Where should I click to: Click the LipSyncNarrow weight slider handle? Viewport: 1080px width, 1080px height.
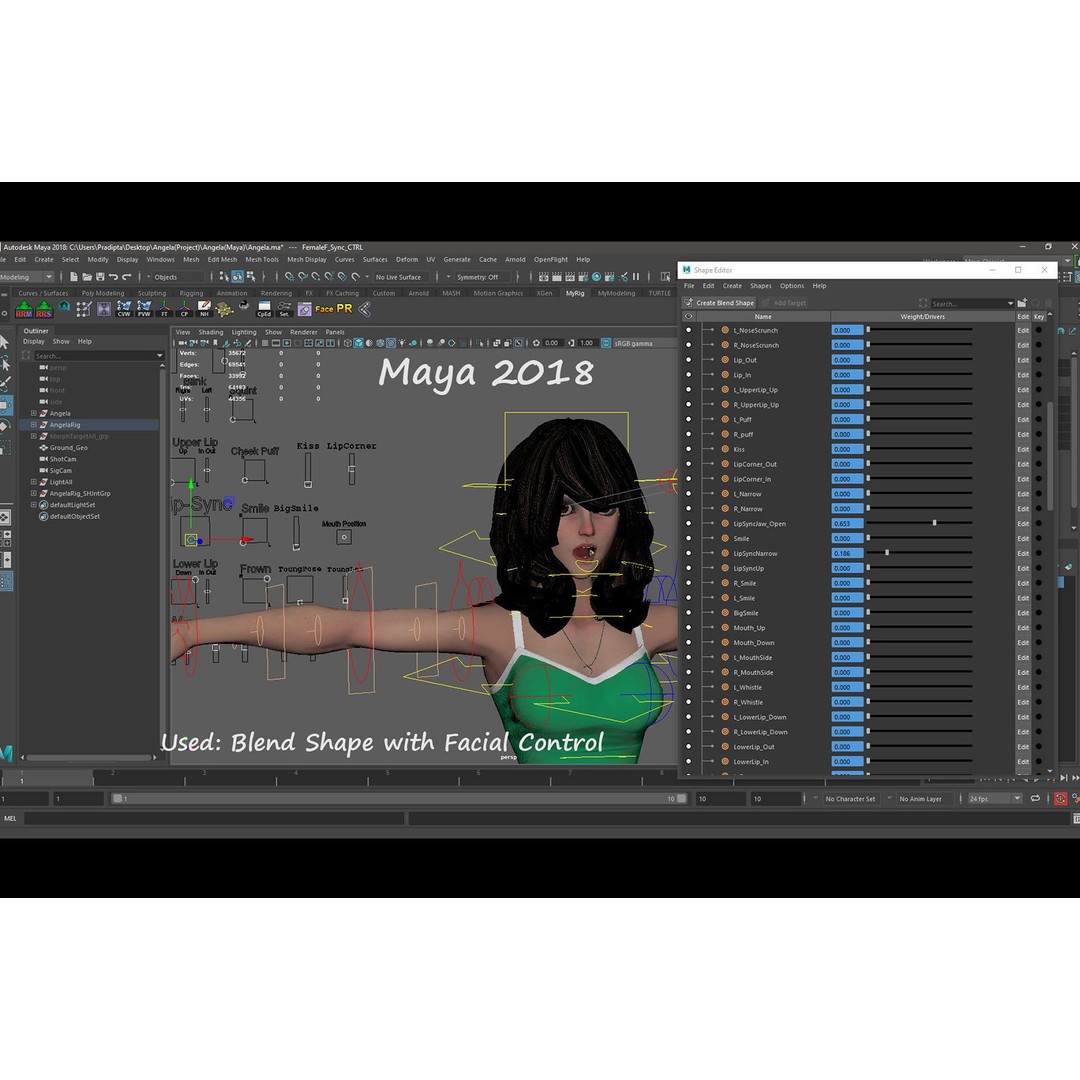pos(886,552)
